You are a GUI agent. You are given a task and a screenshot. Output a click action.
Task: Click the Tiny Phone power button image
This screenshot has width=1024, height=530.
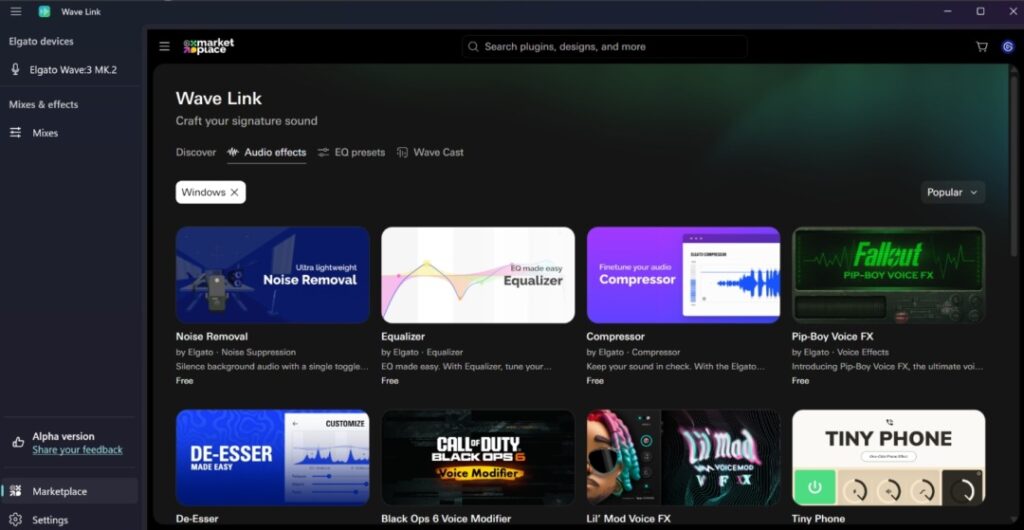[814, 487]
